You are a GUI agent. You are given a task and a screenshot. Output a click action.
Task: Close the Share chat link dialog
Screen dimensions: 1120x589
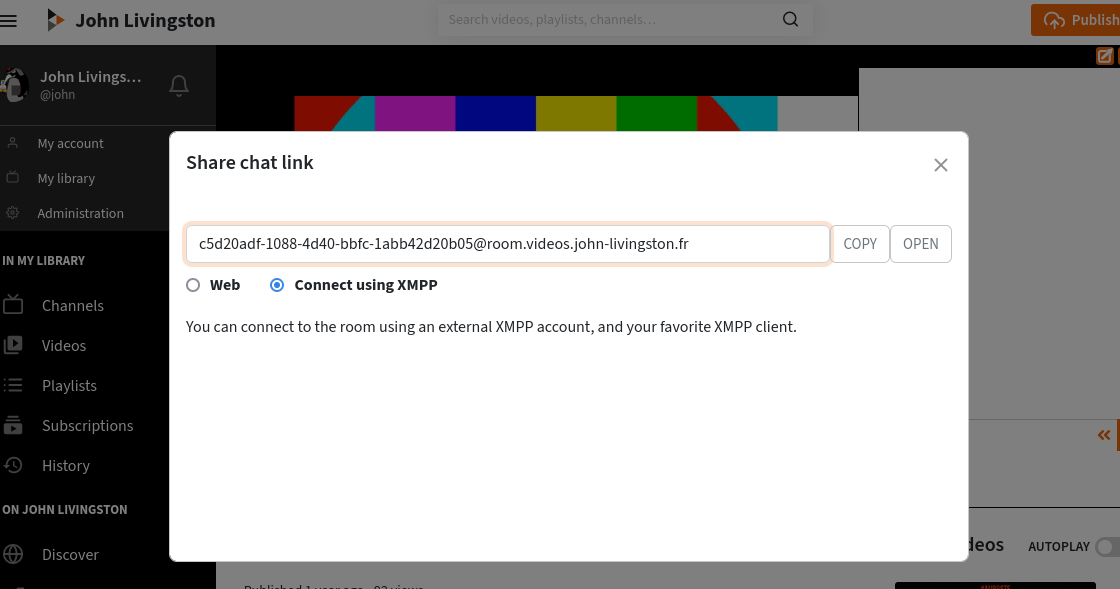tap(940, 165)
